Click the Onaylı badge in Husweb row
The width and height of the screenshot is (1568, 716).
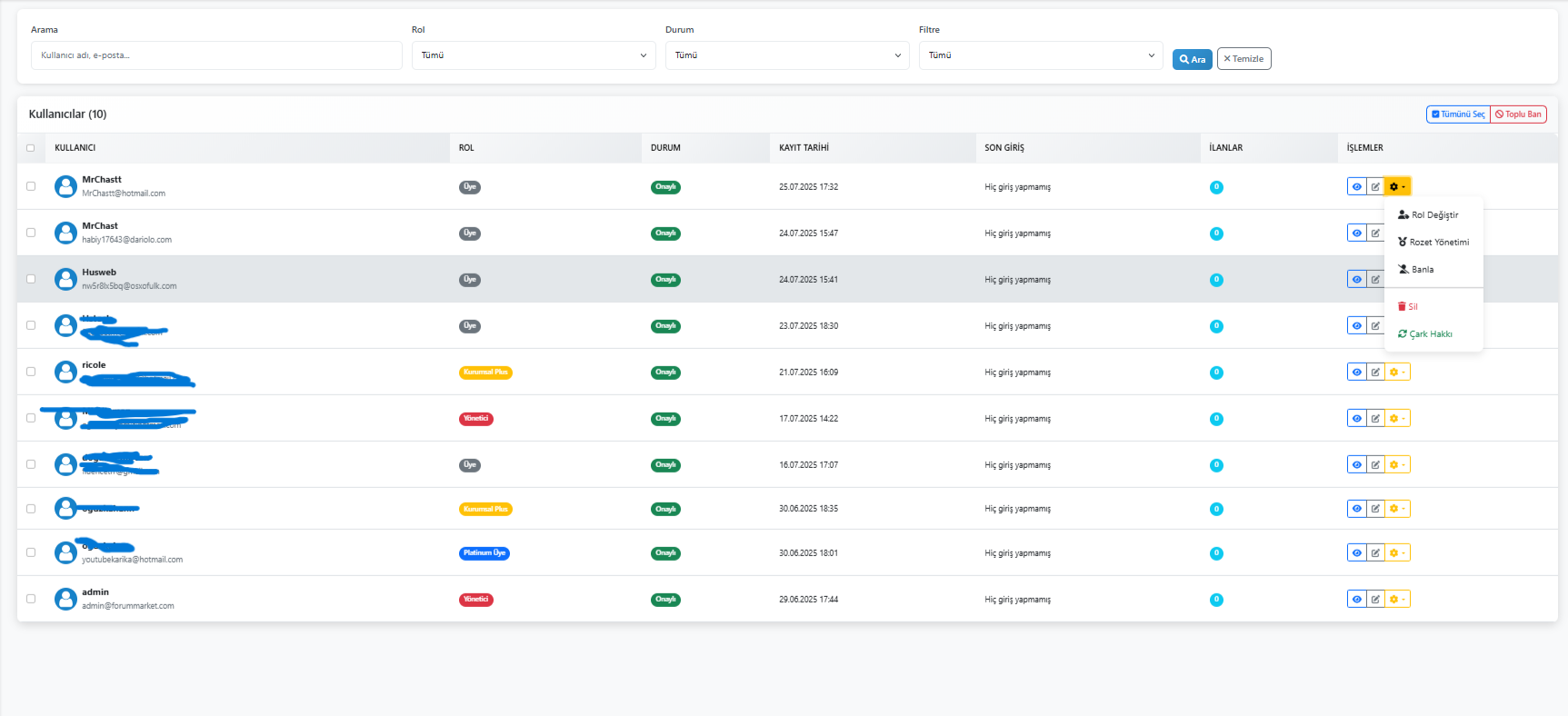pos(665,280)
